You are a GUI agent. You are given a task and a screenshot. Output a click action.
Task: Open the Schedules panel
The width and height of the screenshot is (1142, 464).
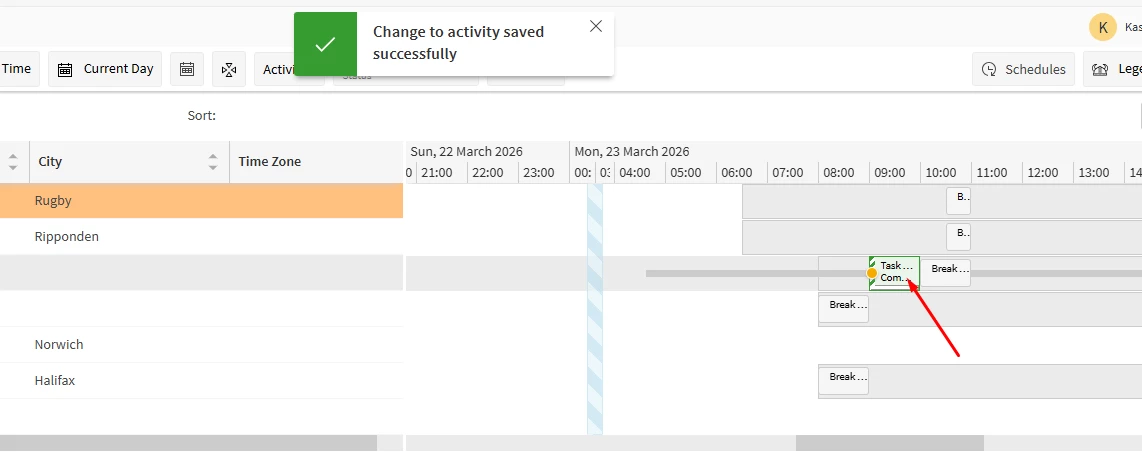(1024, 69)
